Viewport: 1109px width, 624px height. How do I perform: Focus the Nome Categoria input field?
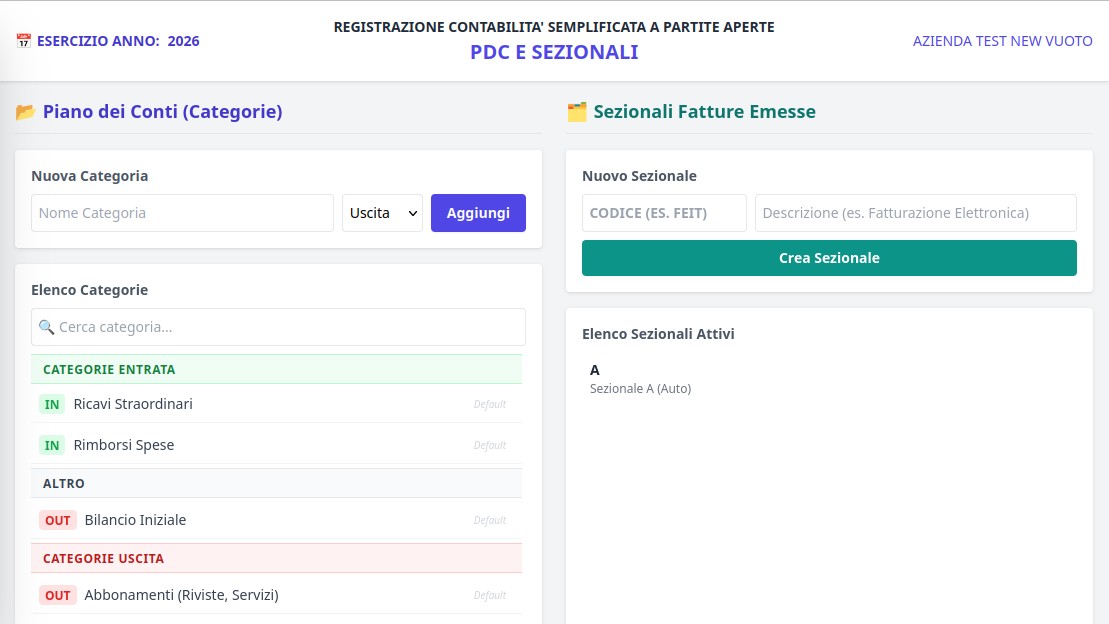(x=182, y=213)
